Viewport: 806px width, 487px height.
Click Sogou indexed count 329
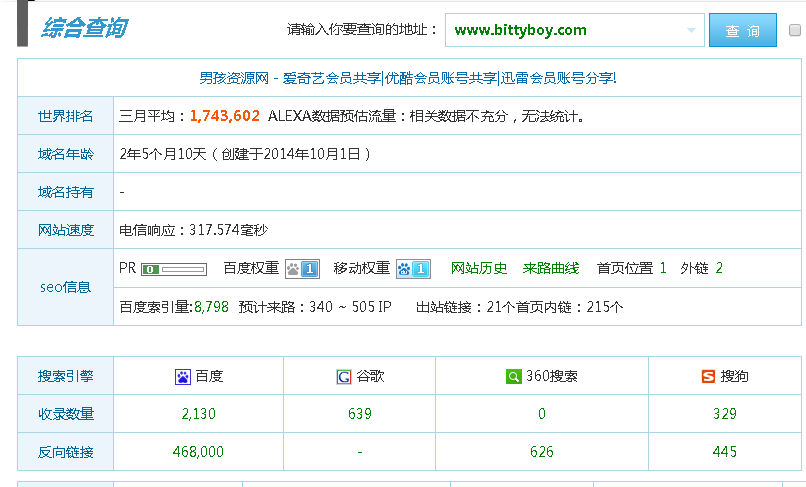click(x=725, y=414)
